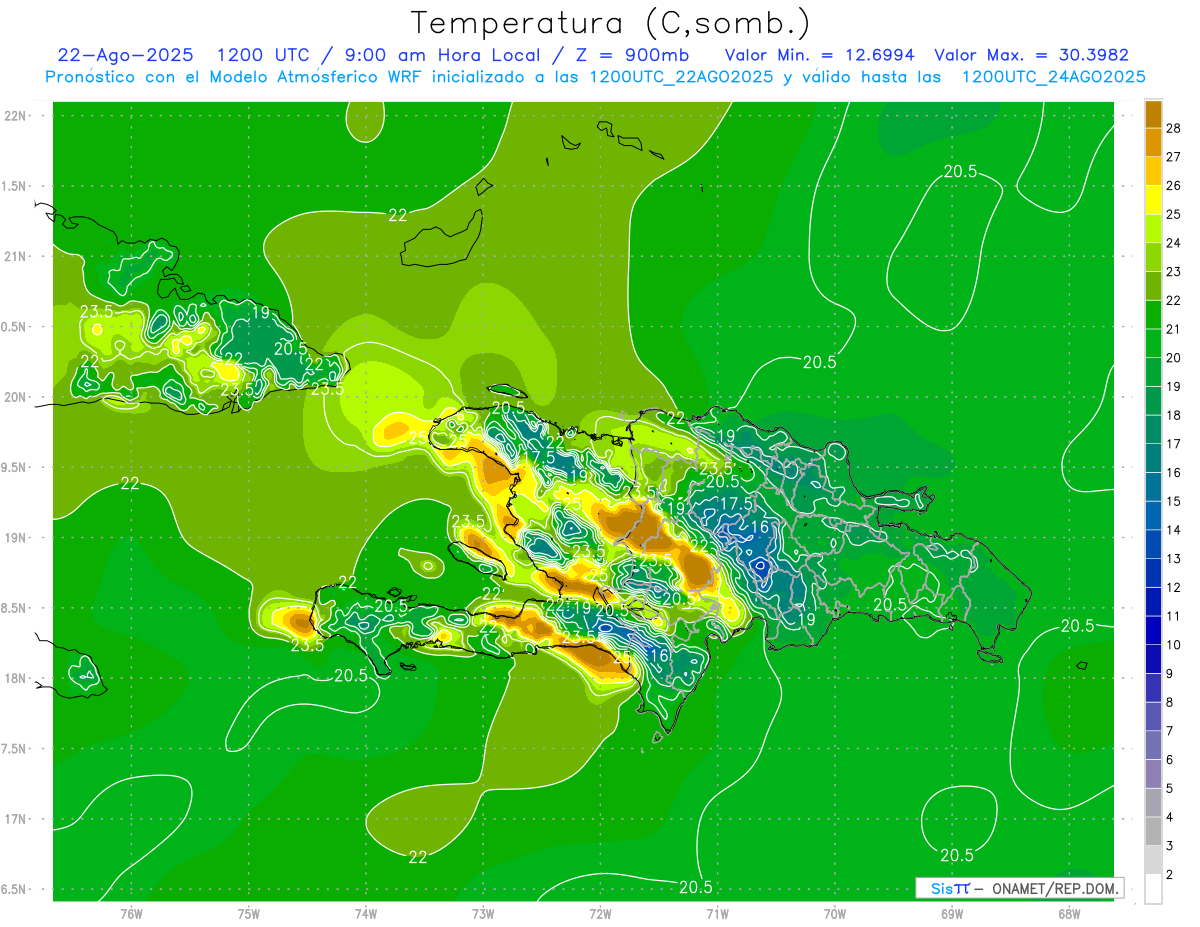This screenshot has height=927, width=1200.
Task: Click the "24" label on the color legend
Action: (1174, 243)
